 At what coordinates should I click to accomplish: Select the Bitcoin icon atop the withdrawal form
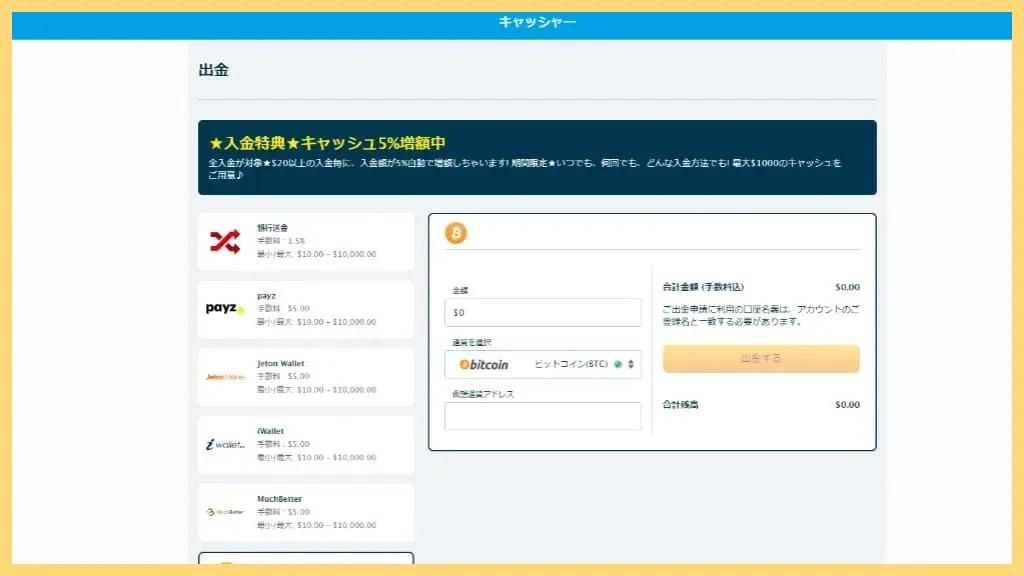point(458,234)
